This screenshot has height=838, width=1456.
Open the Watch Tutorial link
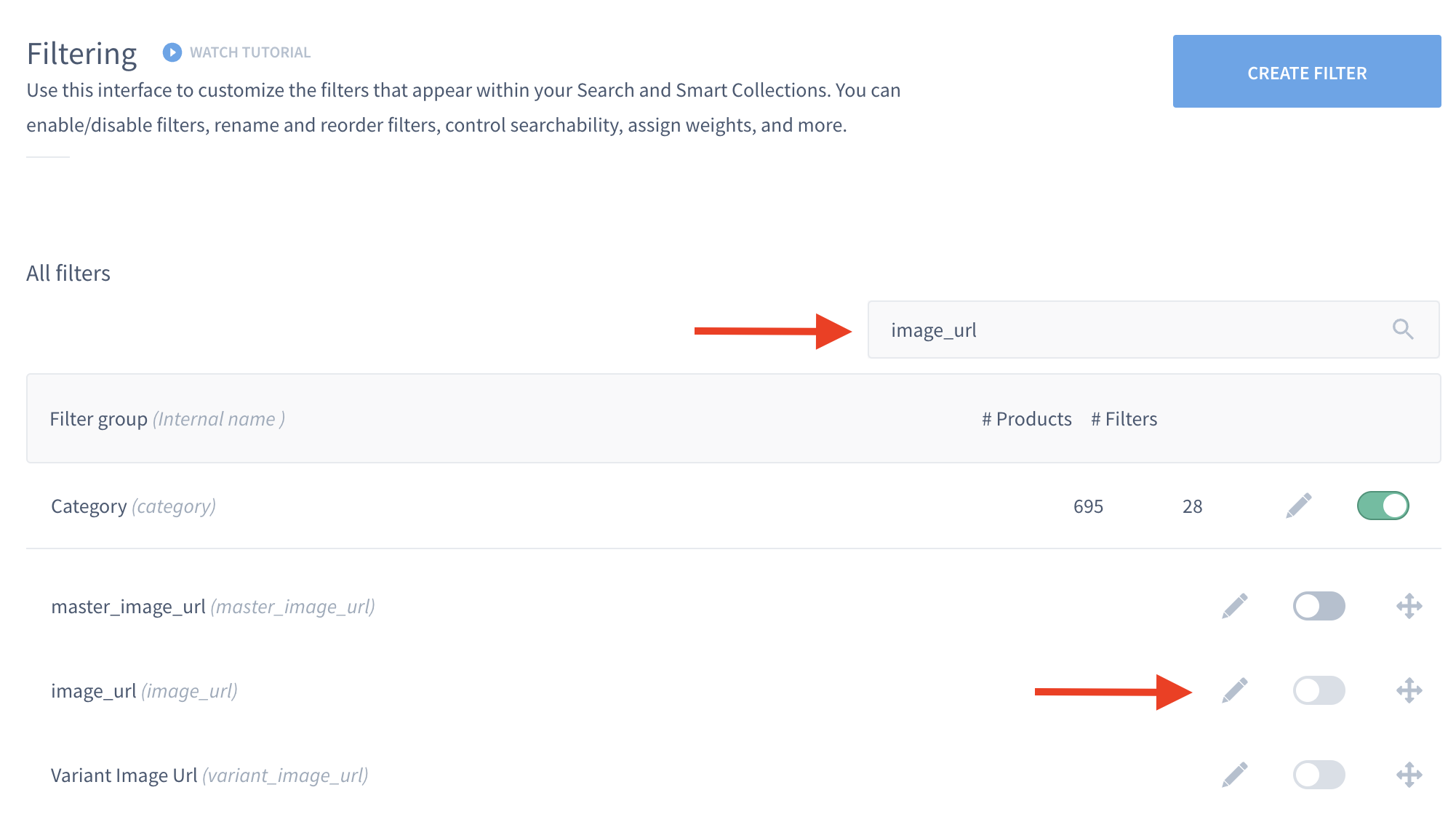click(249, 52)
